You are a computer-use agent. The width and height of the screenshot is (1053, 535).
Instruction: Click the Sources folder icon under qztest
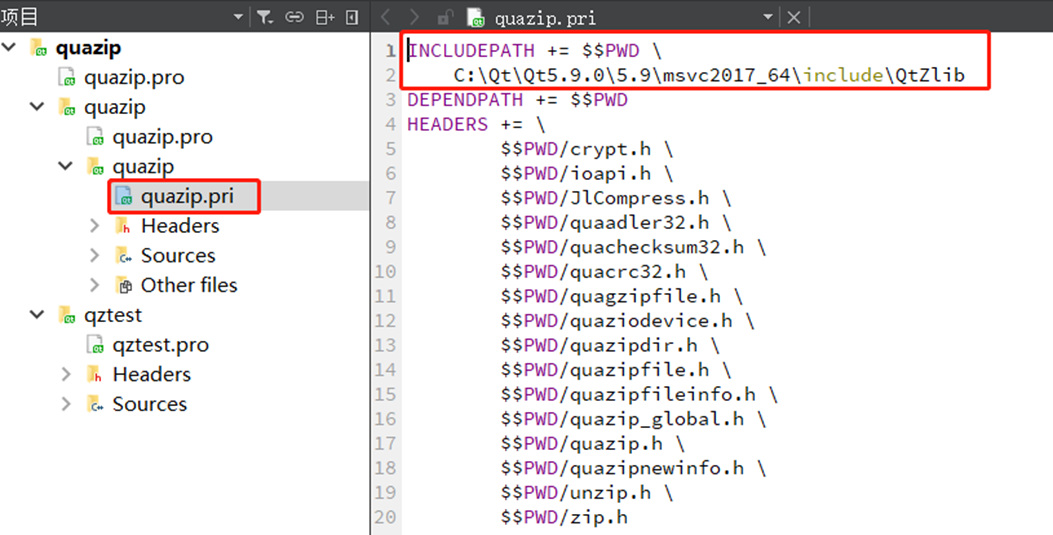click(x=95, y=403)
